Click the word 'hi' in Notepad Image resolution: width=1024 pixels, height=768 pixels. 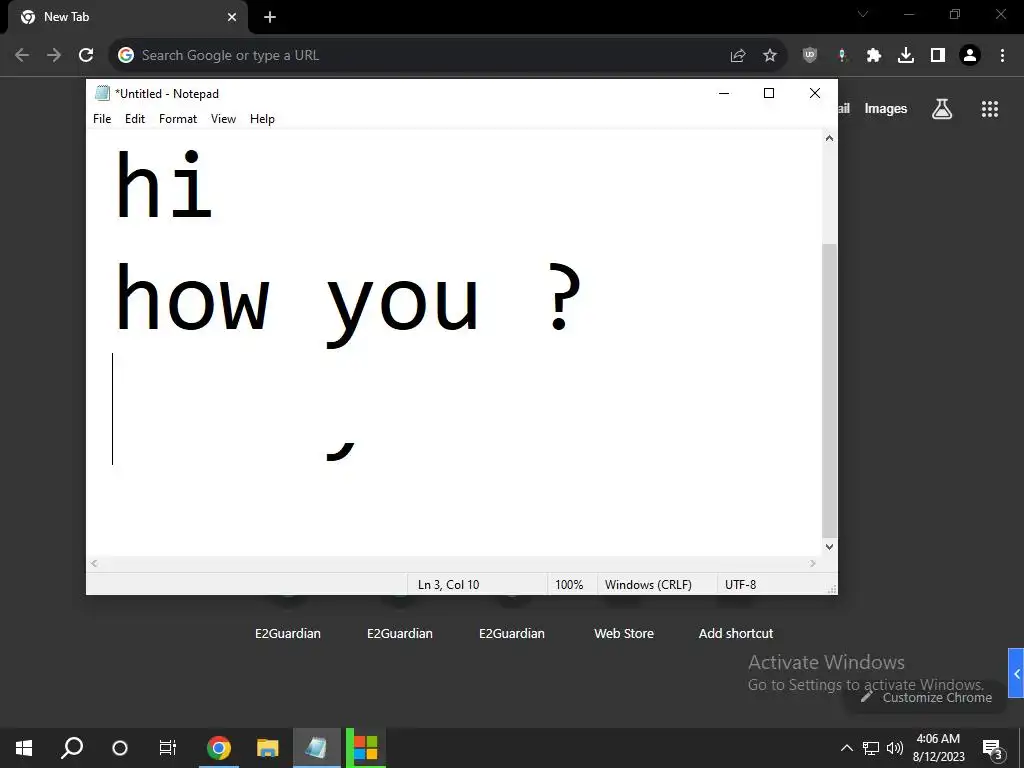click(x=164, y=185)
